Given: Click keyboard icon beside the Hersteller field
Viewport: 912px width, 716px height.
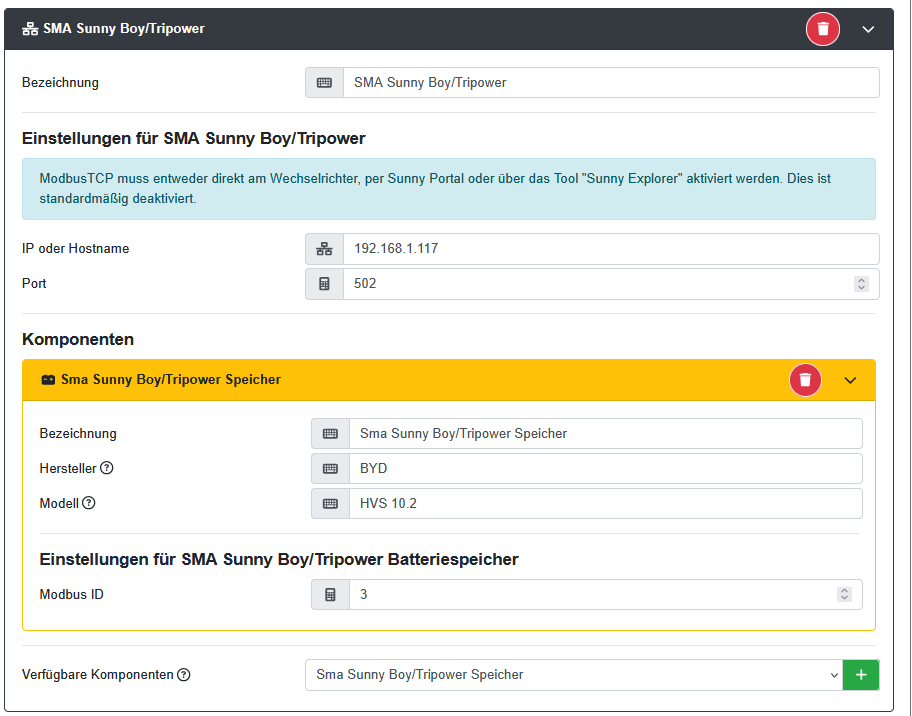Looking at the screenshot, I should (x=330, y=469).
